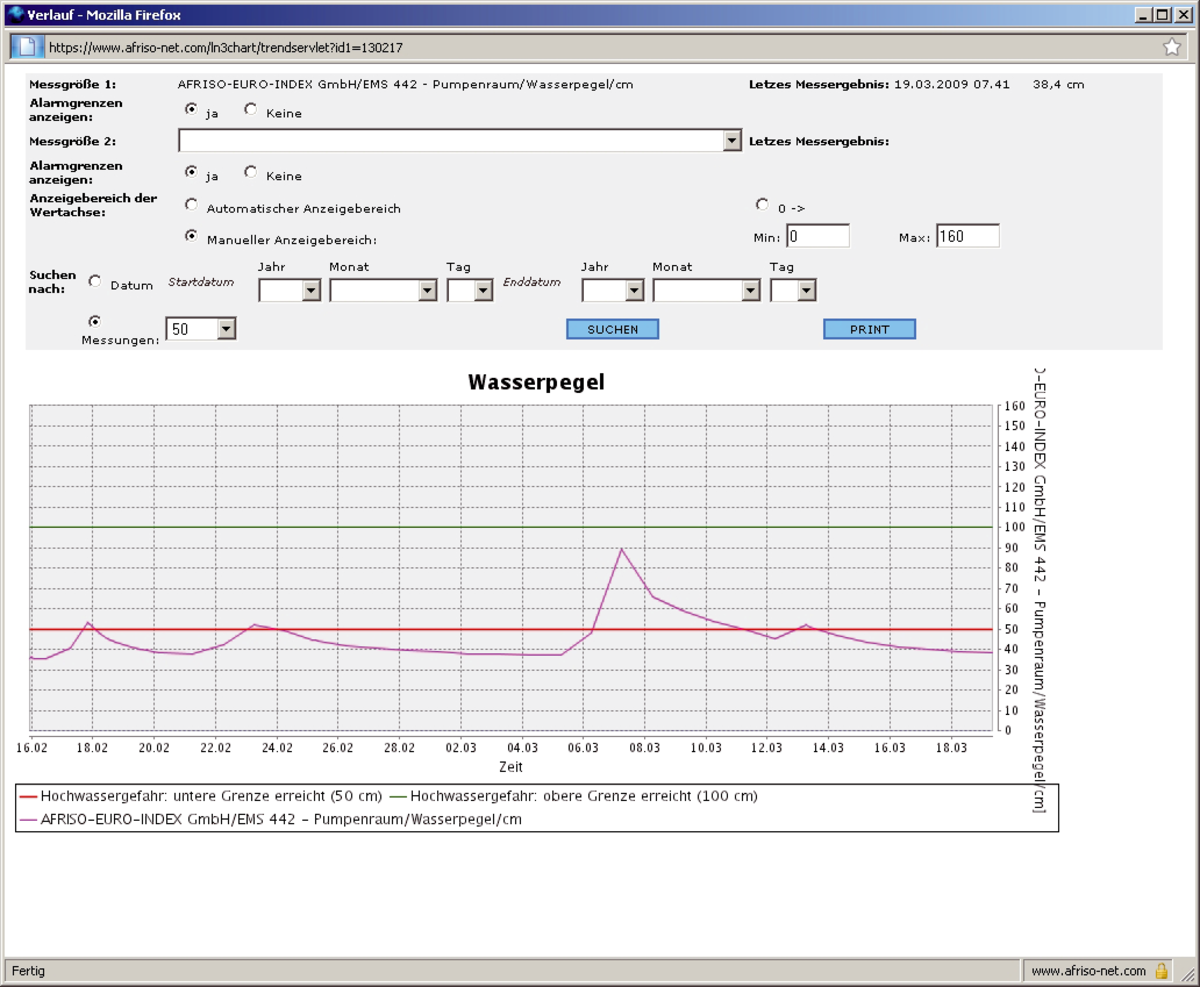Image resolution: width=1200 pixels, height=987 pixels.
Task: Select the '0 ->' display range option
Action: (763, 204)
